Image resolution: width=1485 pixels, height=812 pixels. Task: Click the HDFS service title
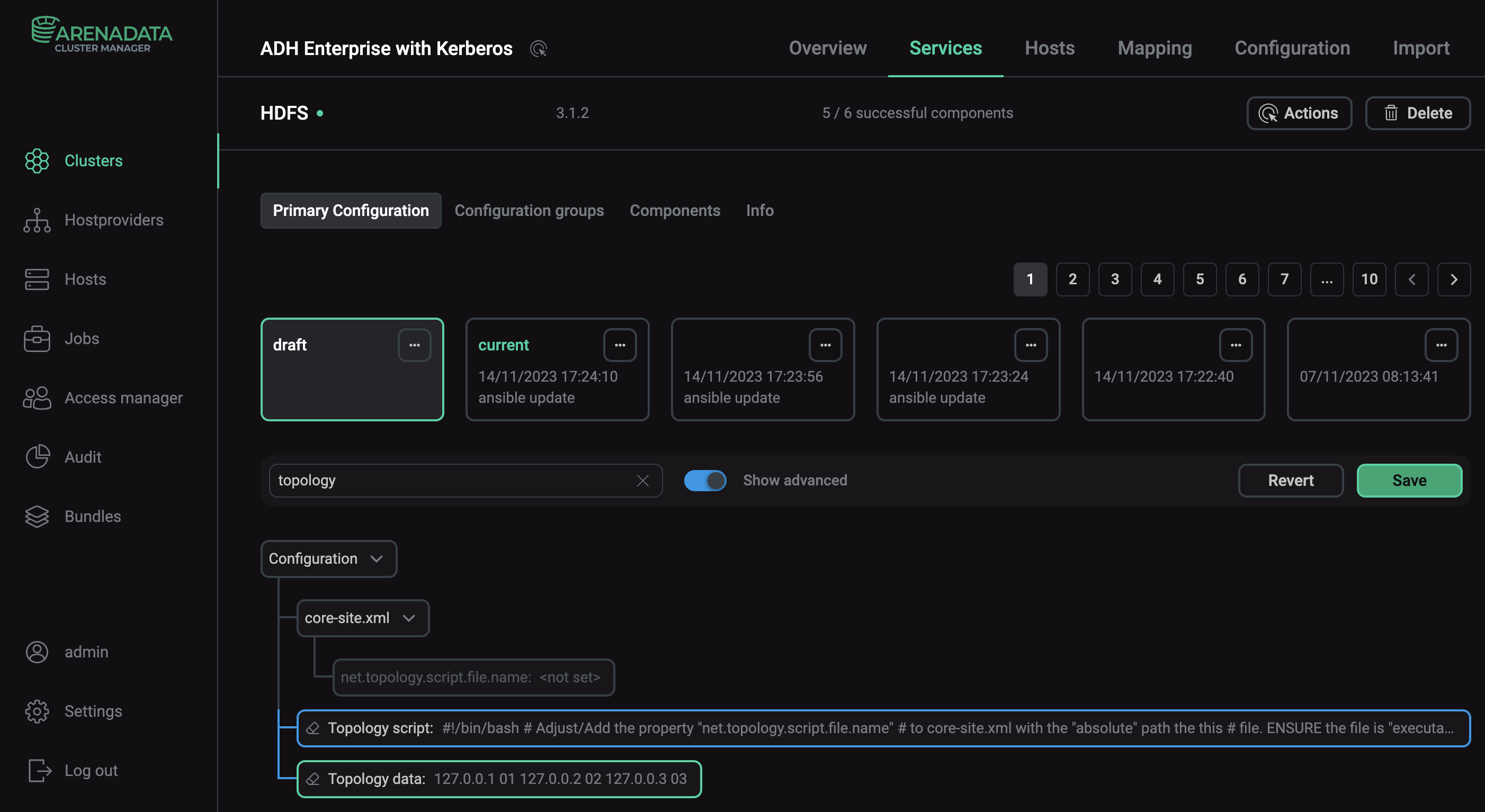[x=284, y=113]
